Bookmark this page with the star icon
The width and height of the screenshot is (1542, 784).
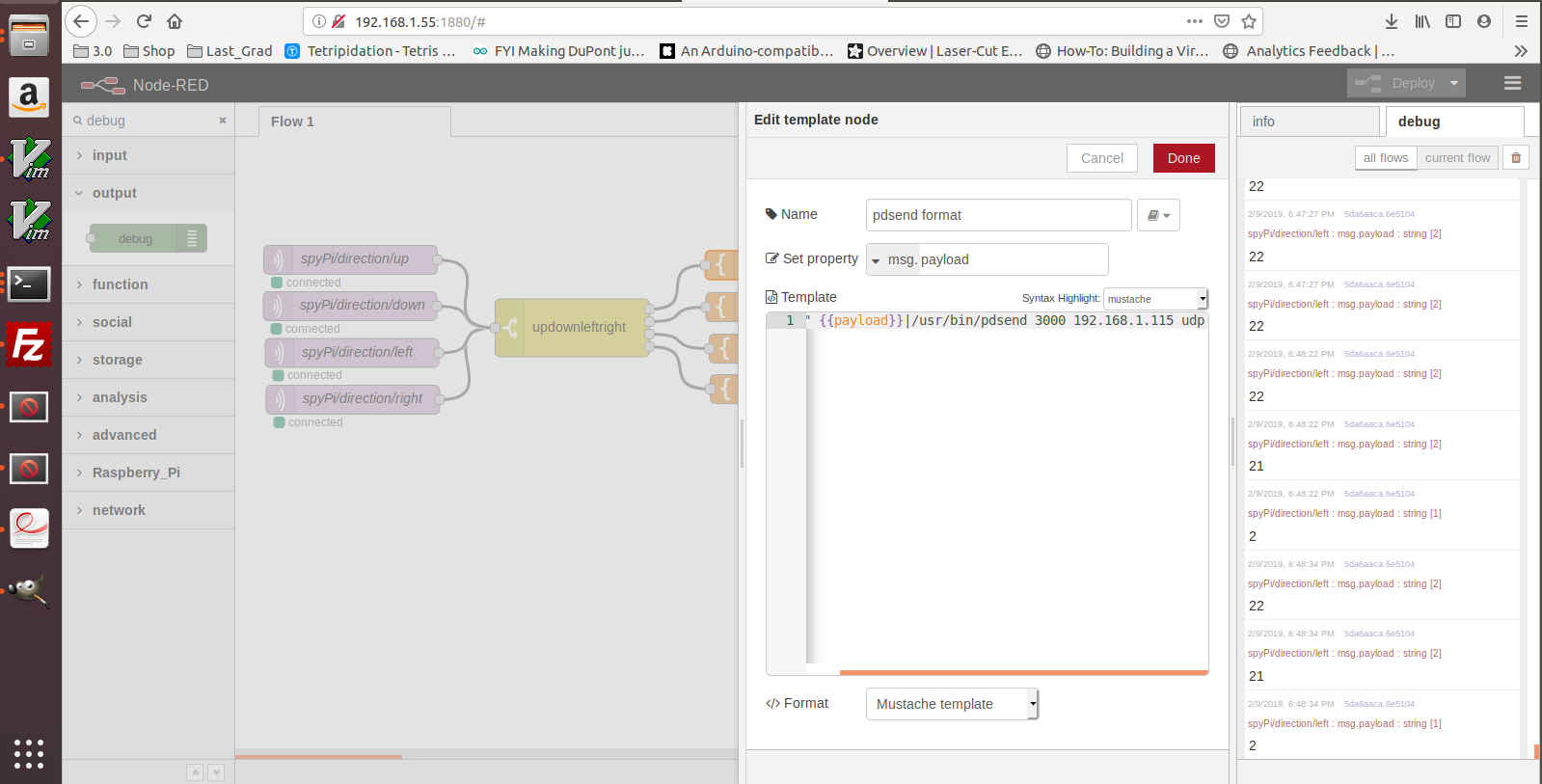(1249, 21)
